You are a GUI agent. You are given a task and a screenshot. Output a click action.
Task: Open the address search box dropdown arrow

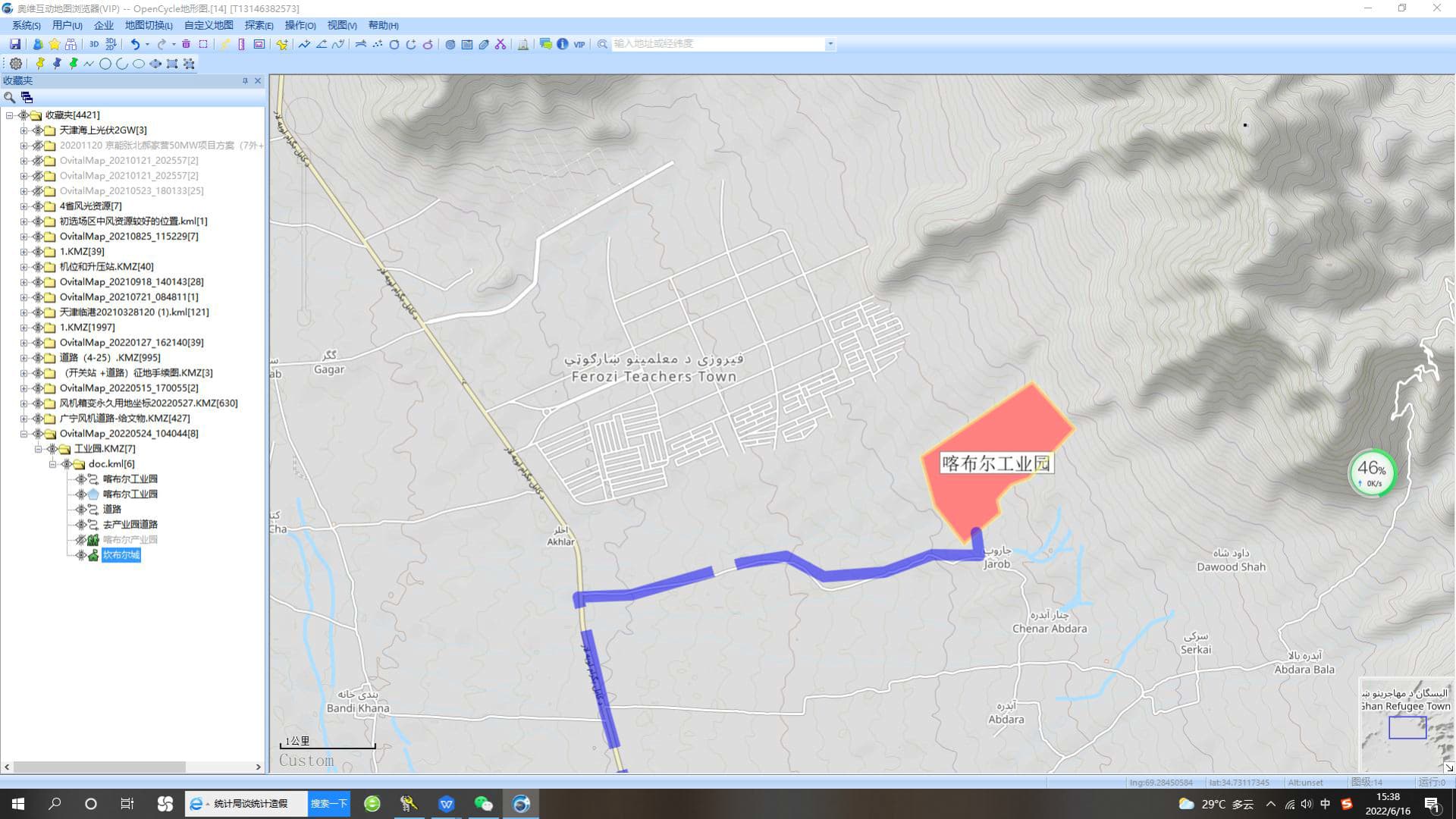pos(830,44)
